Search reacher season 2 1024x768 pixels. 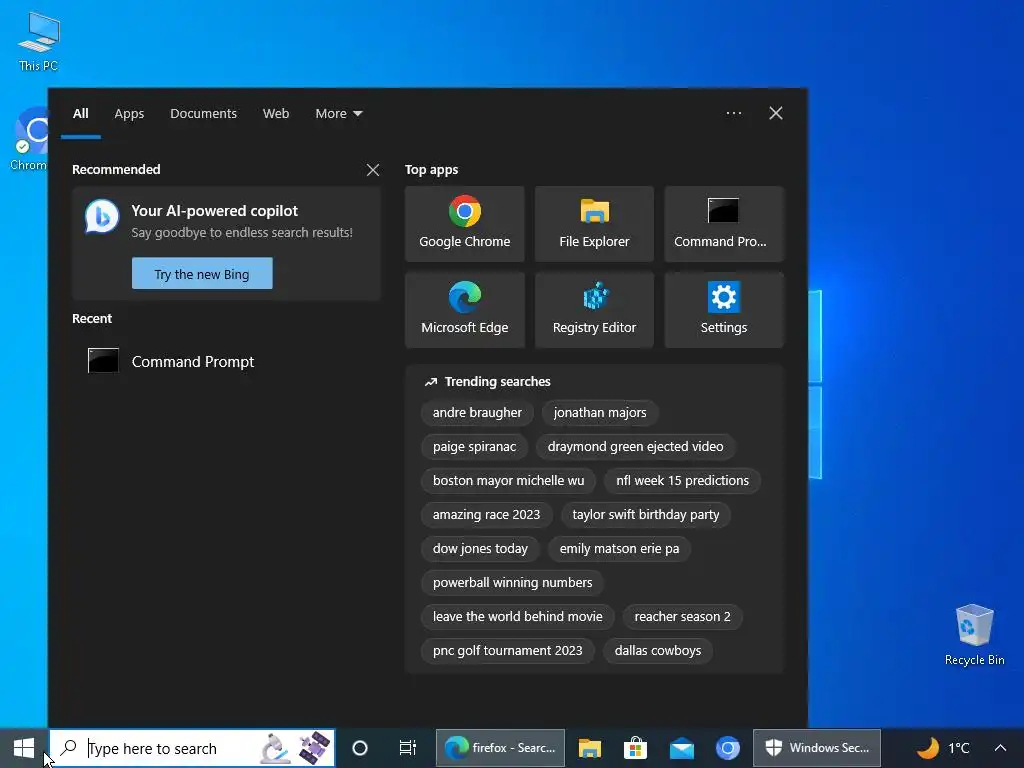[682, 616]
